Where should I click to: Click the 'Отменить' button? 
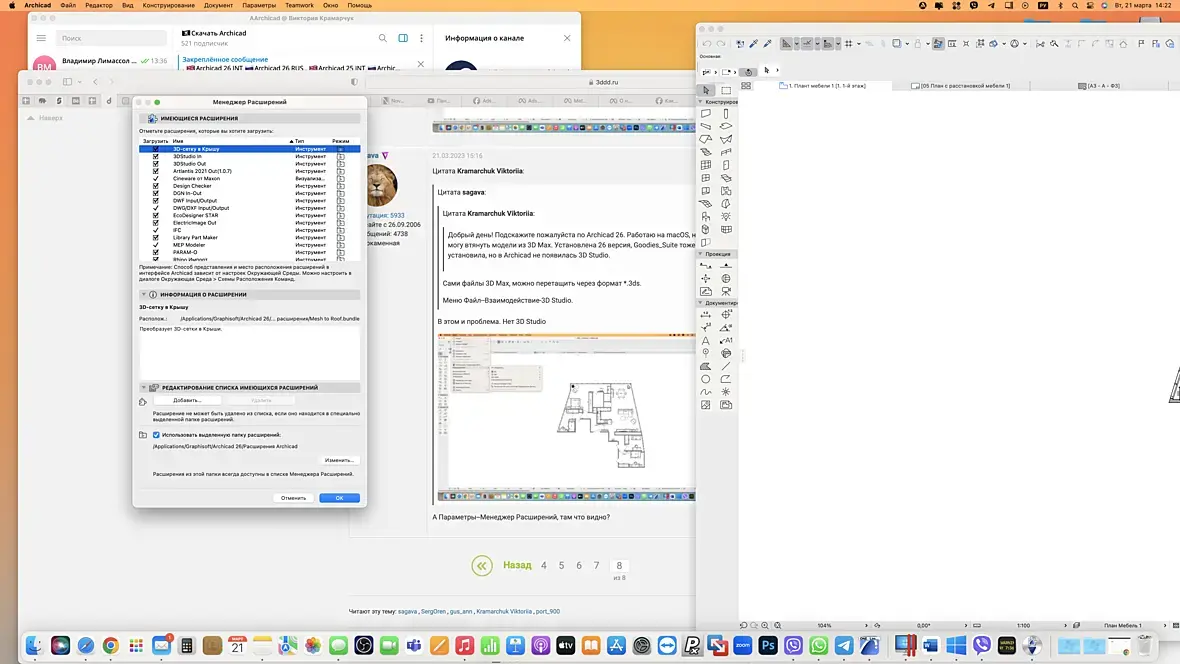(x=293, y=498)
